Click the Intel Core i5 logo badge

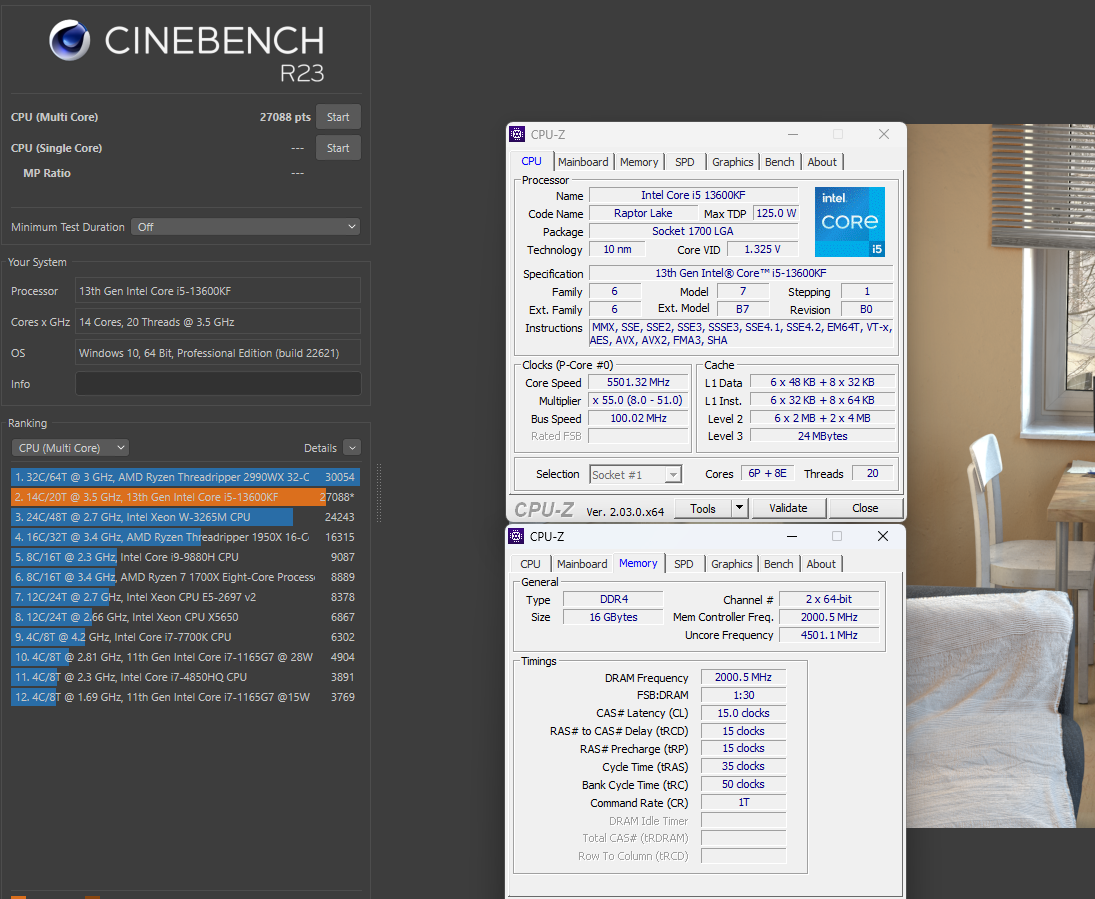(x=850, y=221)
